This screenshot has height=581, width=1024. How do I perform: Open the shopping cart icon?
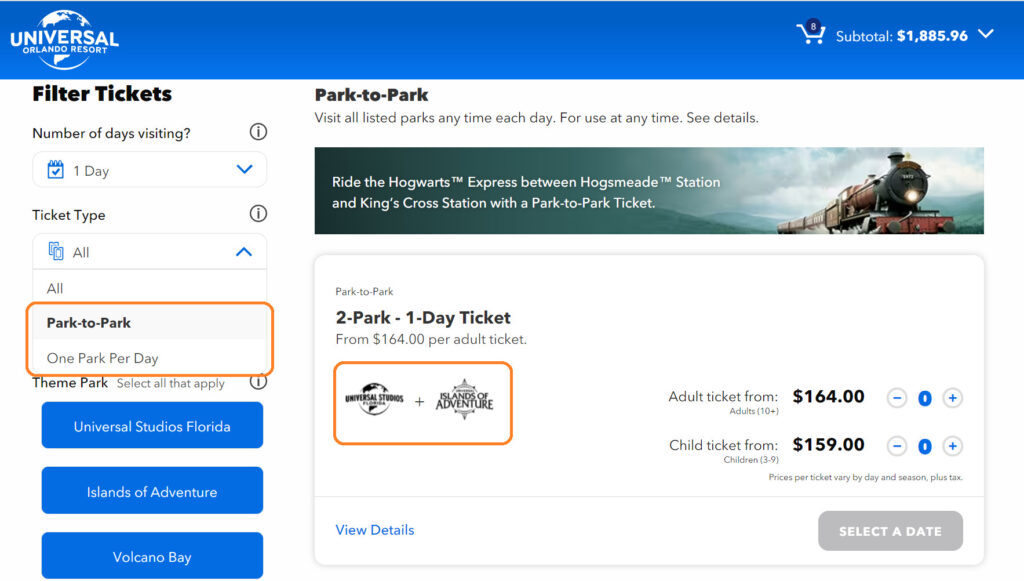pos(809,34)
